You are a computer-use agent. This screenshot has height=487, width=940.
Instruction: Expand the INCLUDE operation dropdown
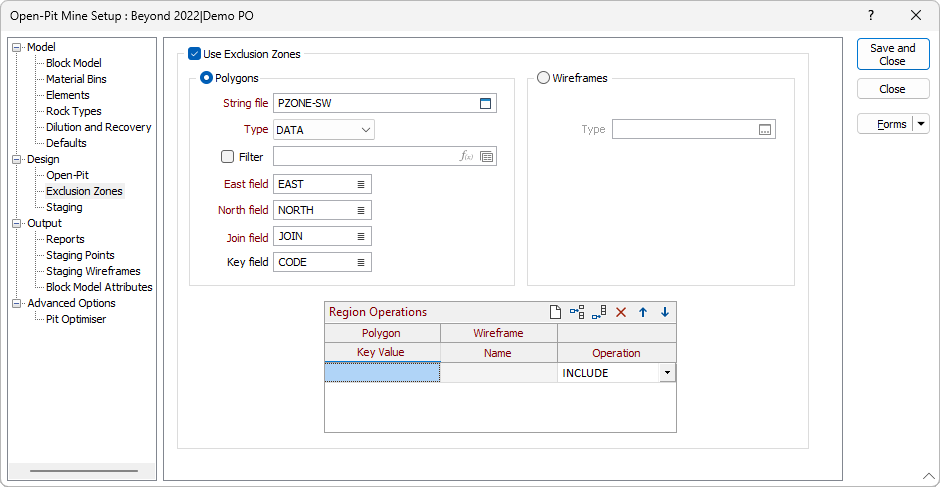click(x=666, y=373)
